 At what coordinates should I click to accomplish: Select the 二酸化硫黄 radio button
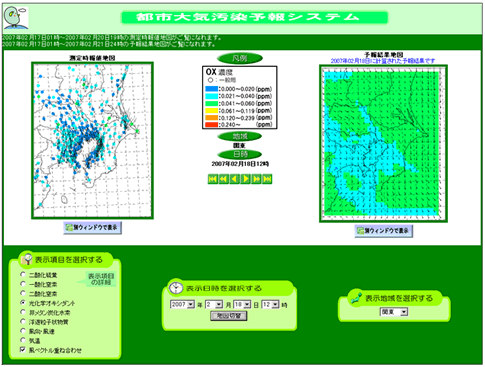(x=23, y=275)
